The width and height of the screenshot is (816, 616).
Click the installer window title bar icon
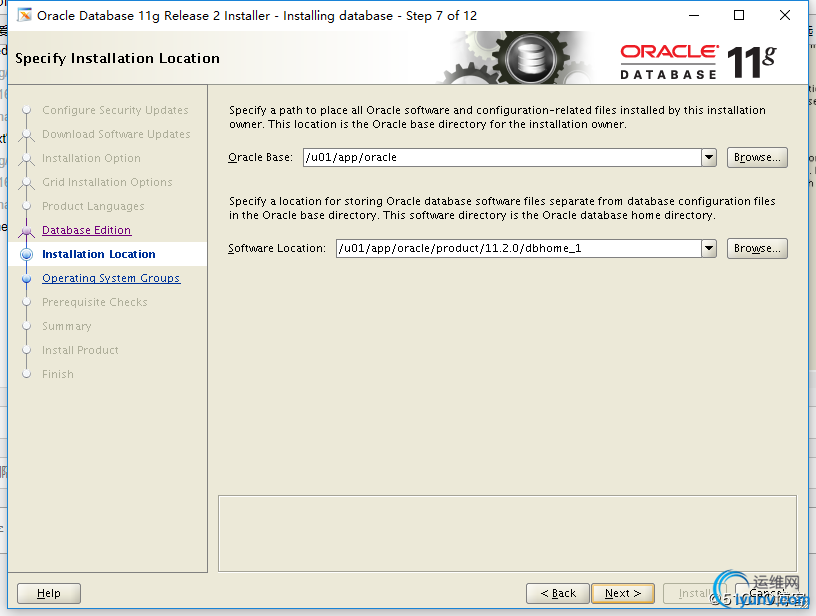coord(24,15)
